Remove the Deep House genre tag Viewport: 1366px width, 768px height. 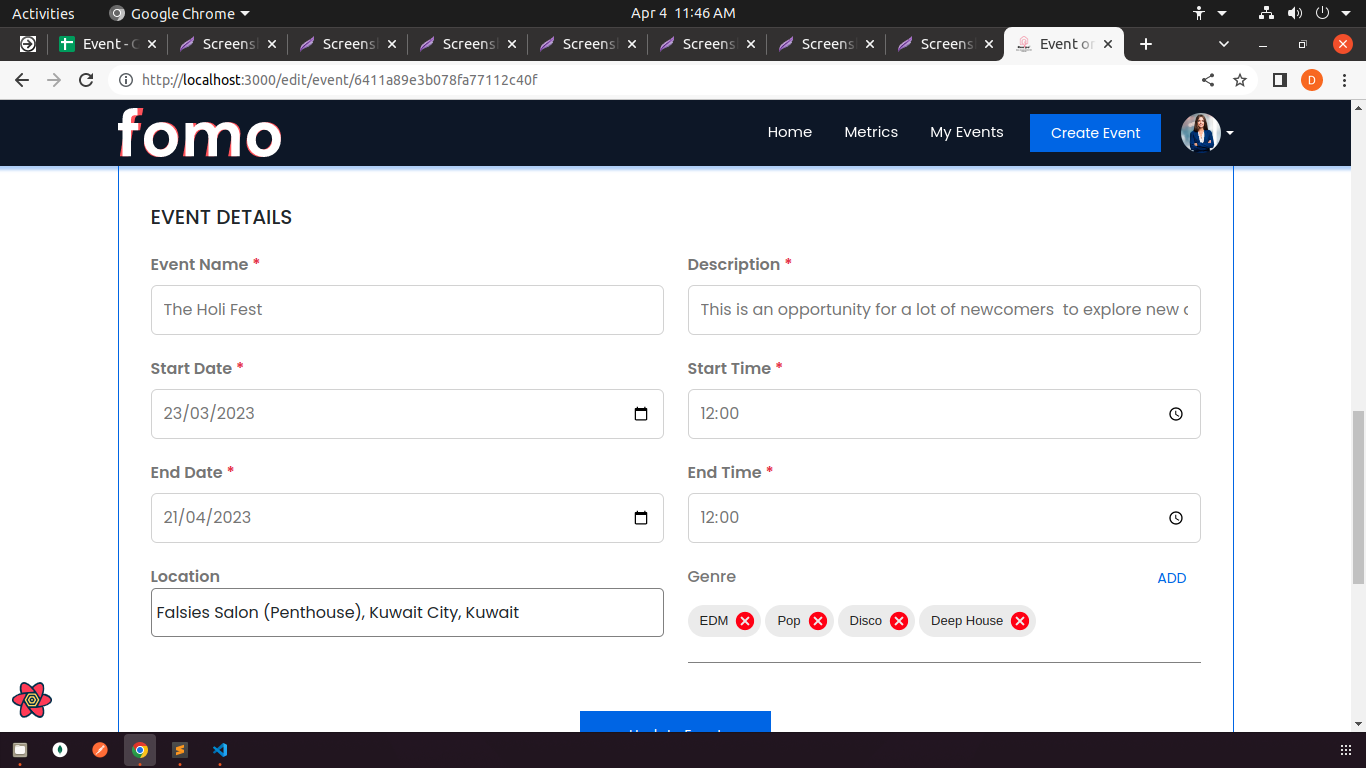(x=1020, y=621)
